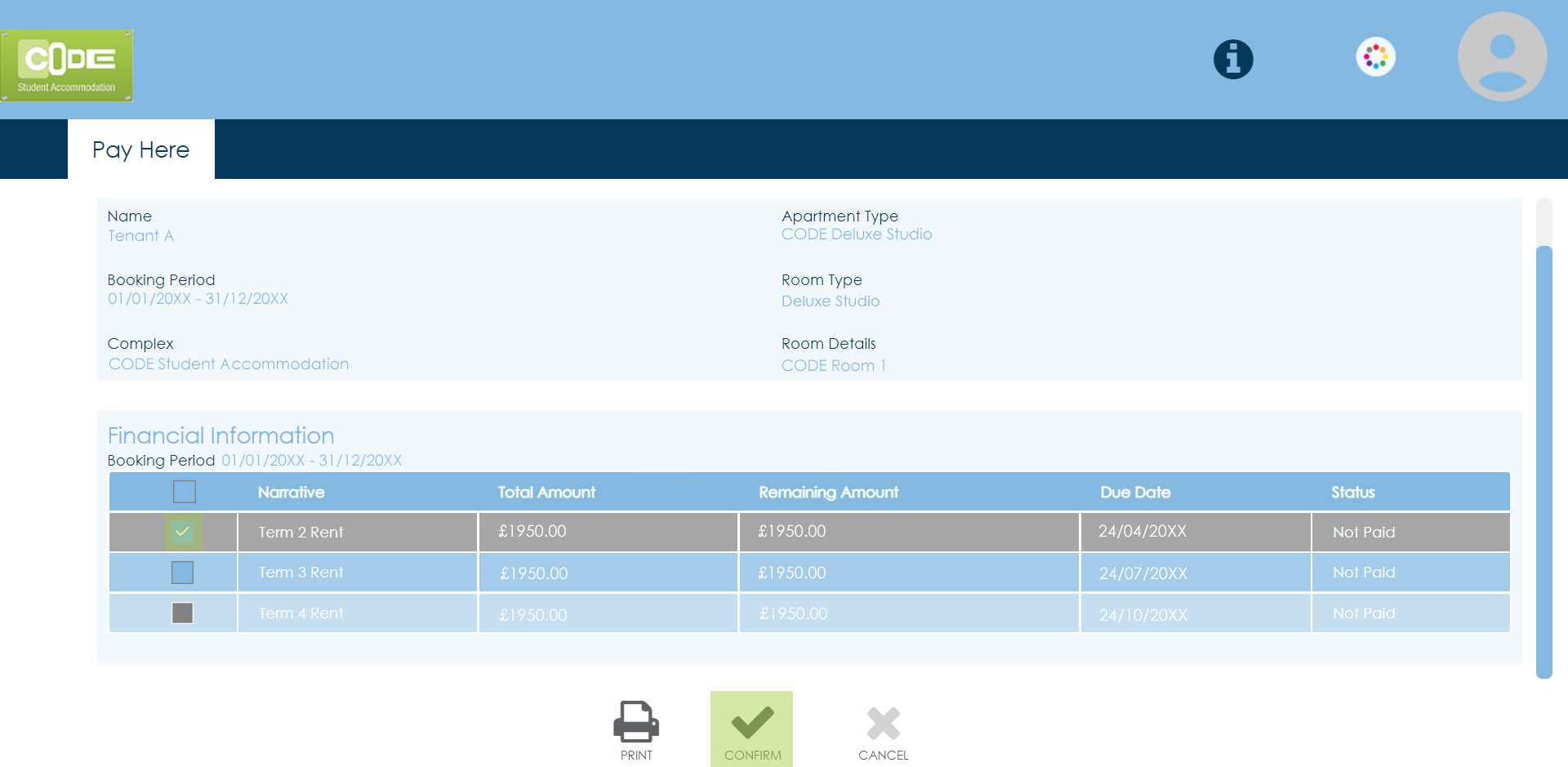The height and width of the screenshot is (767, 1568).
Task: Click the CODE Student Accommodation complex value
Action: click(x=229, y=364)
